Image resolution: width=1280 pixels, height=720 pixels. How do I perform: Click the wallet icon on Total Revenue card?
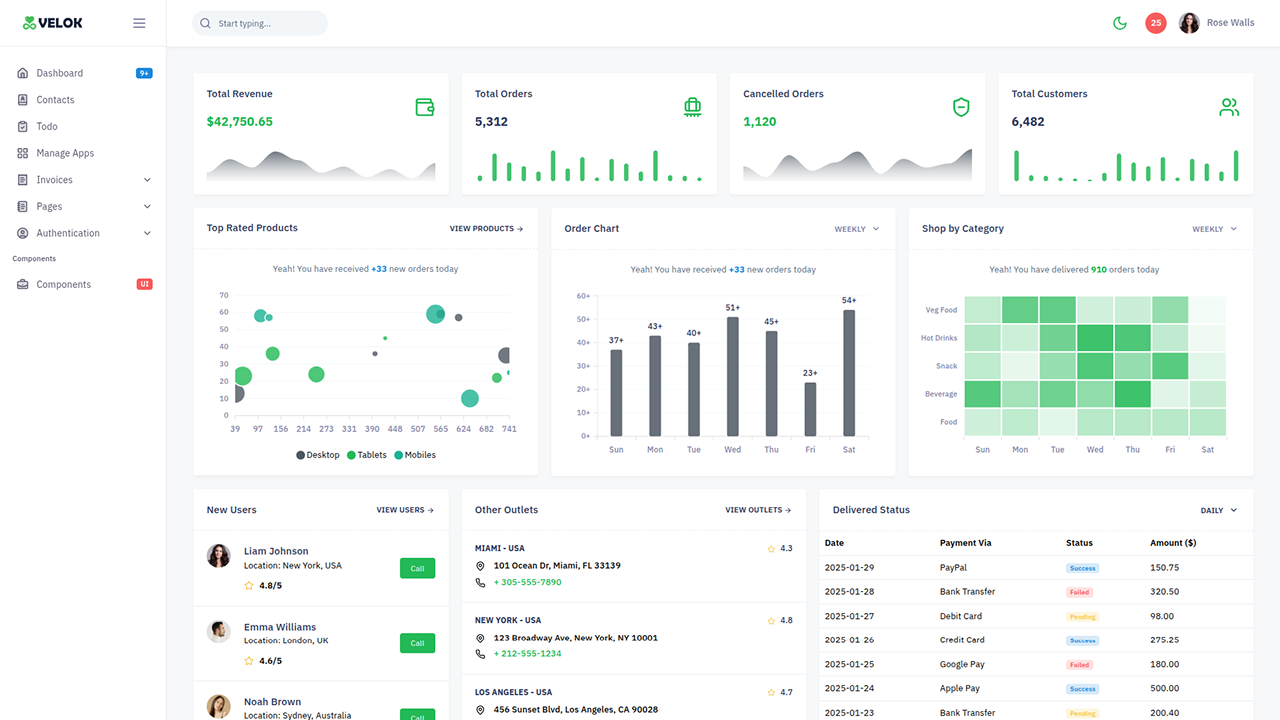pyautogui.click(x=424, y=106)
